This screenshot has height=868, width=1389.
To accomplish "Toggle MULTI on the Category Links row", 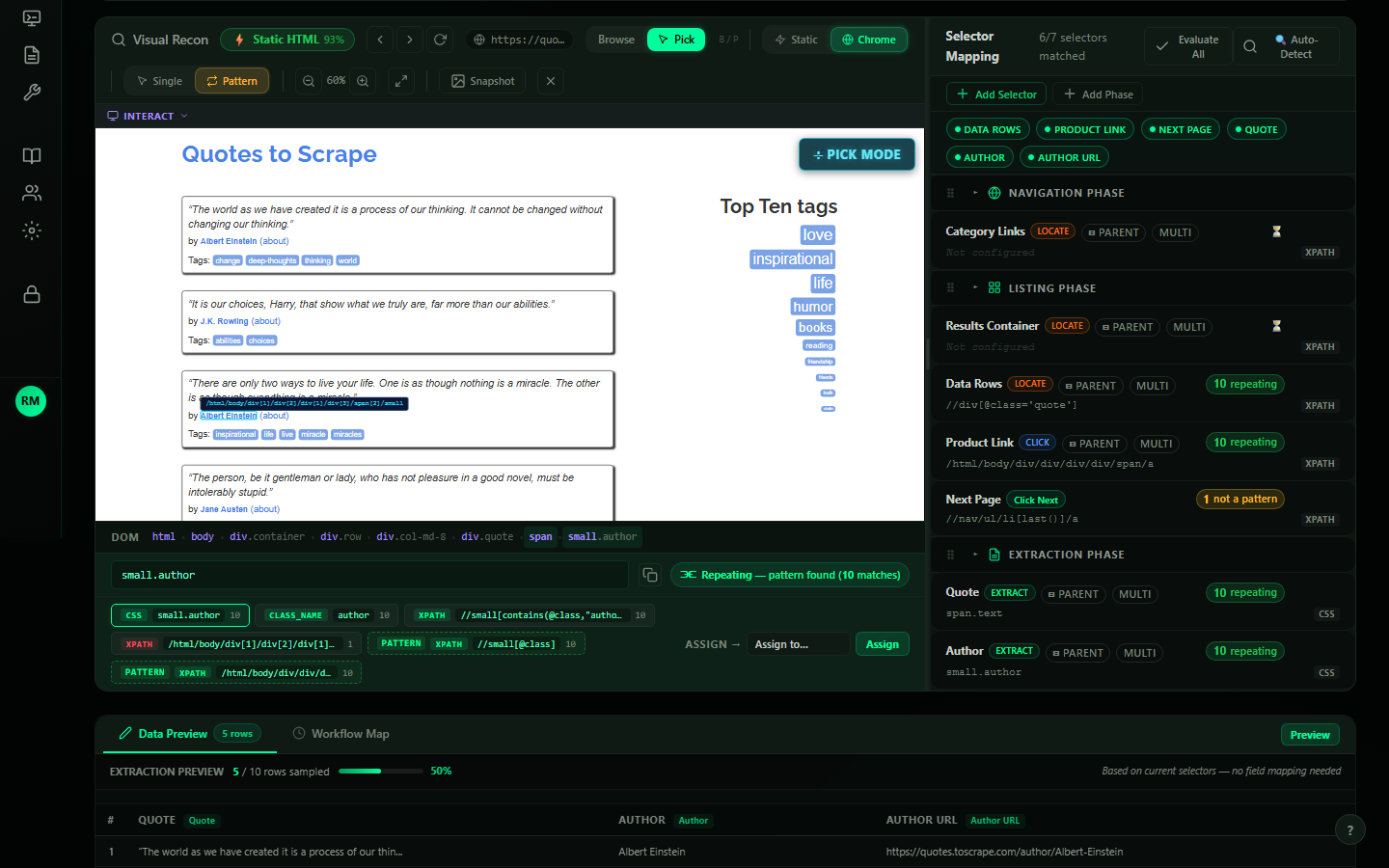I will [1175, 232].
